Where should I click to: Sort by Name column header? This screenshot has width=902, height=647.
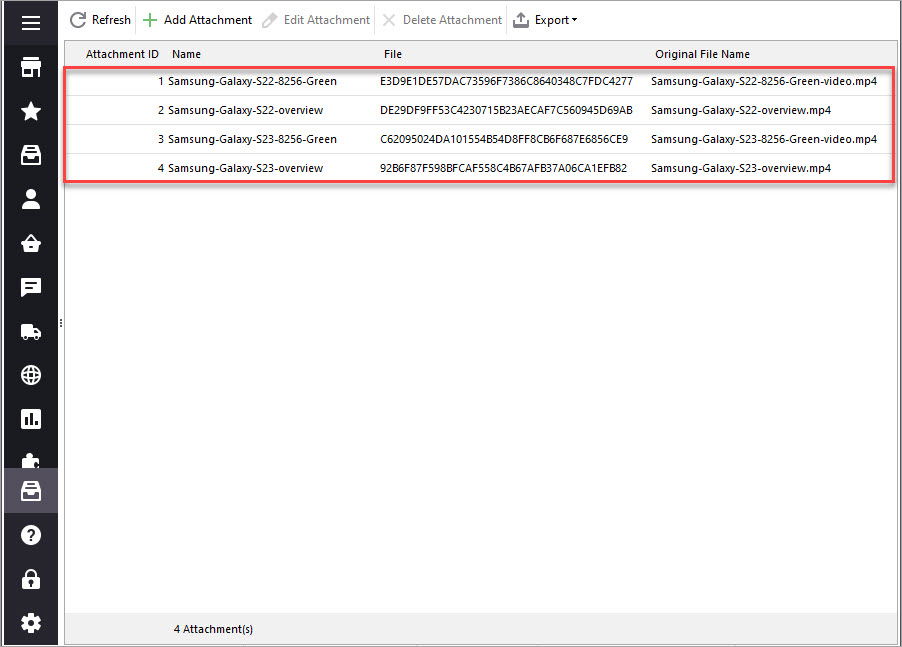[186, 54]
